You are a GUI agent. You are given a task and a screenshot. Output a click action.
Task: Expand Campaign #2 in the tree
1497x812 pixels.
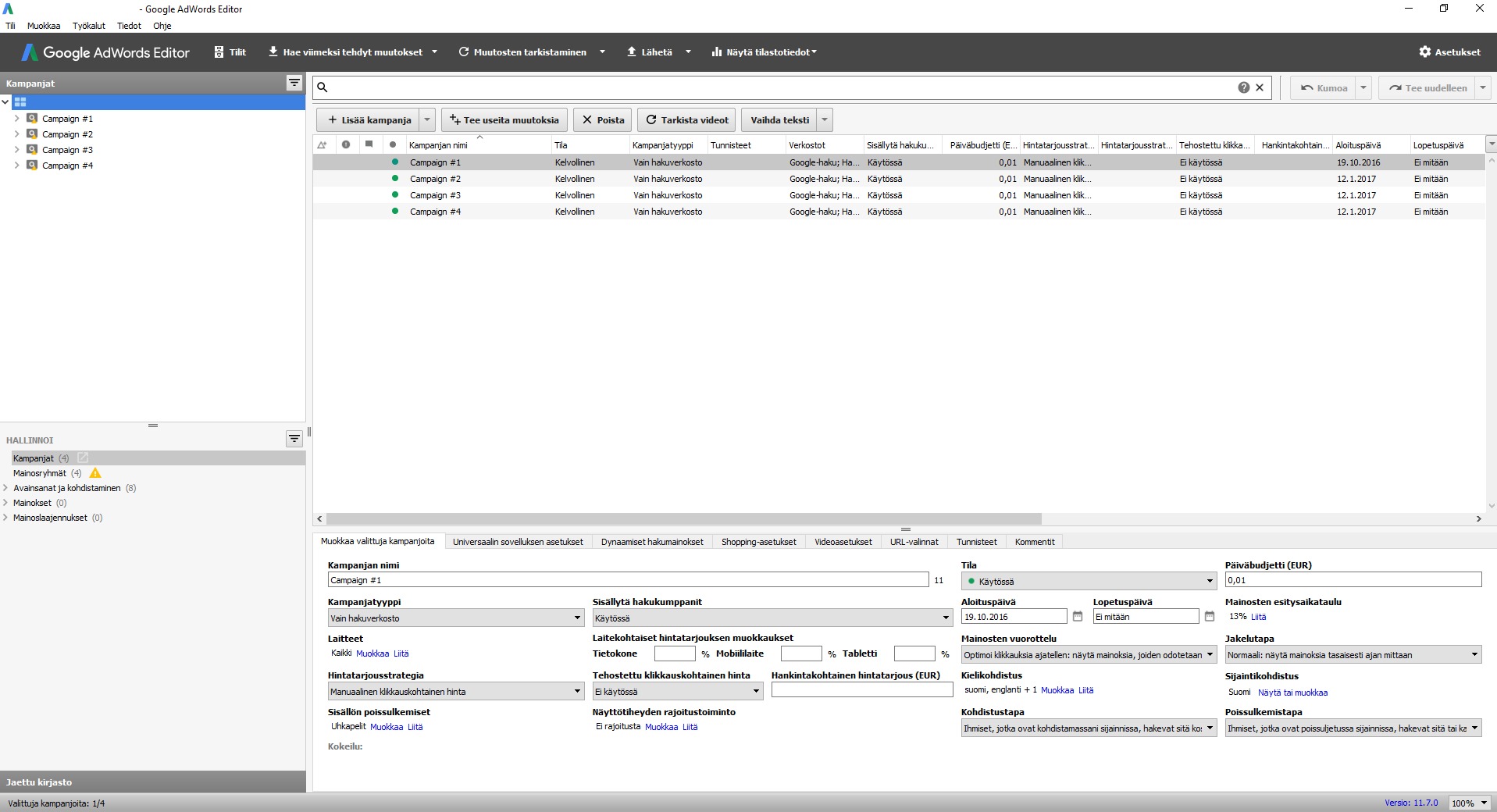(17, 134)
